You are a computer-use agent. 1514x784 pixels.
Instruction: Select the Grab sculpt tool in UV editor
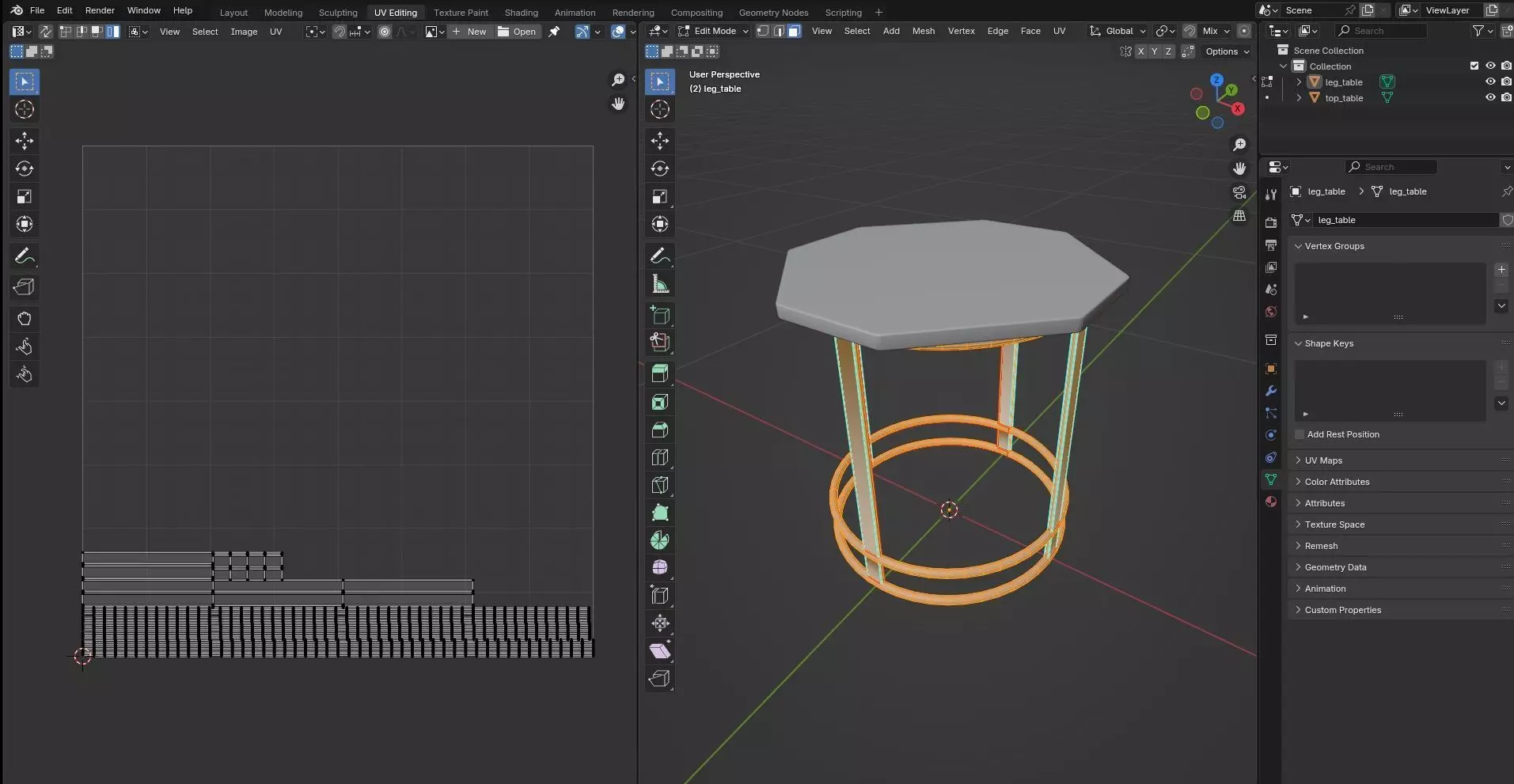click(x=25, y=319)
